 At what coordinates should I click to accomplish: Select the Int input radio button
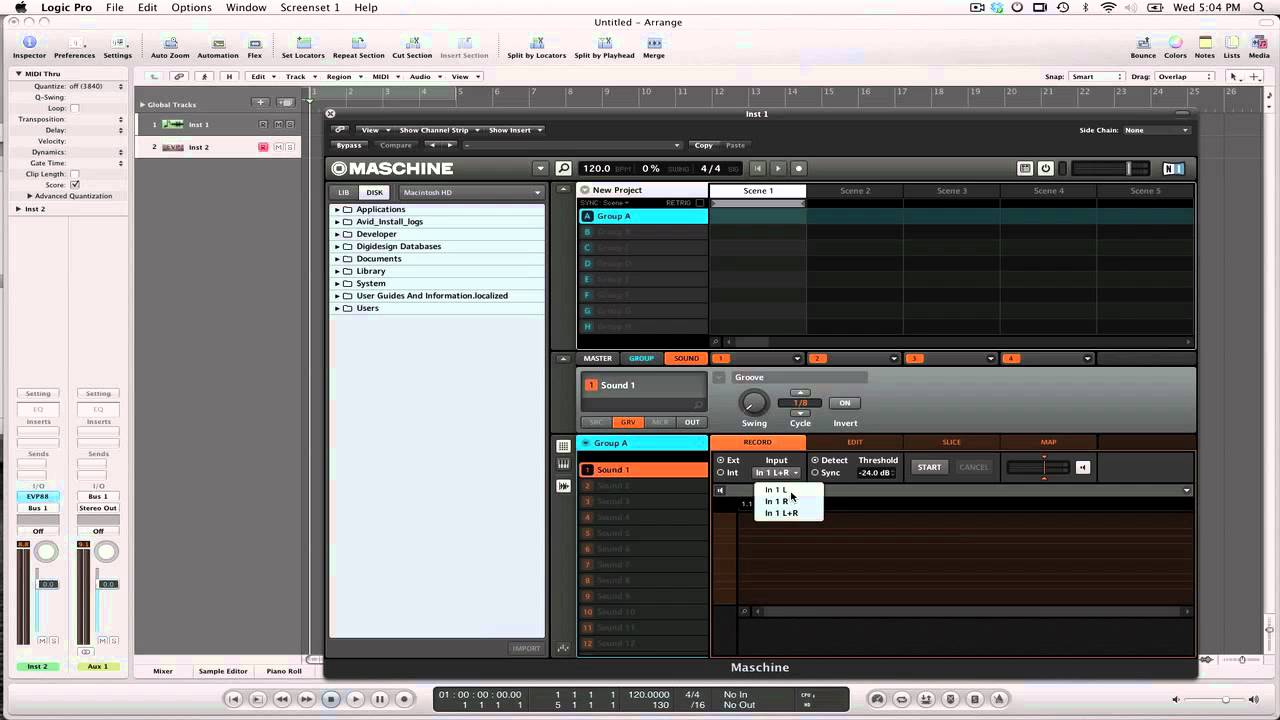(x=720, y=473)
